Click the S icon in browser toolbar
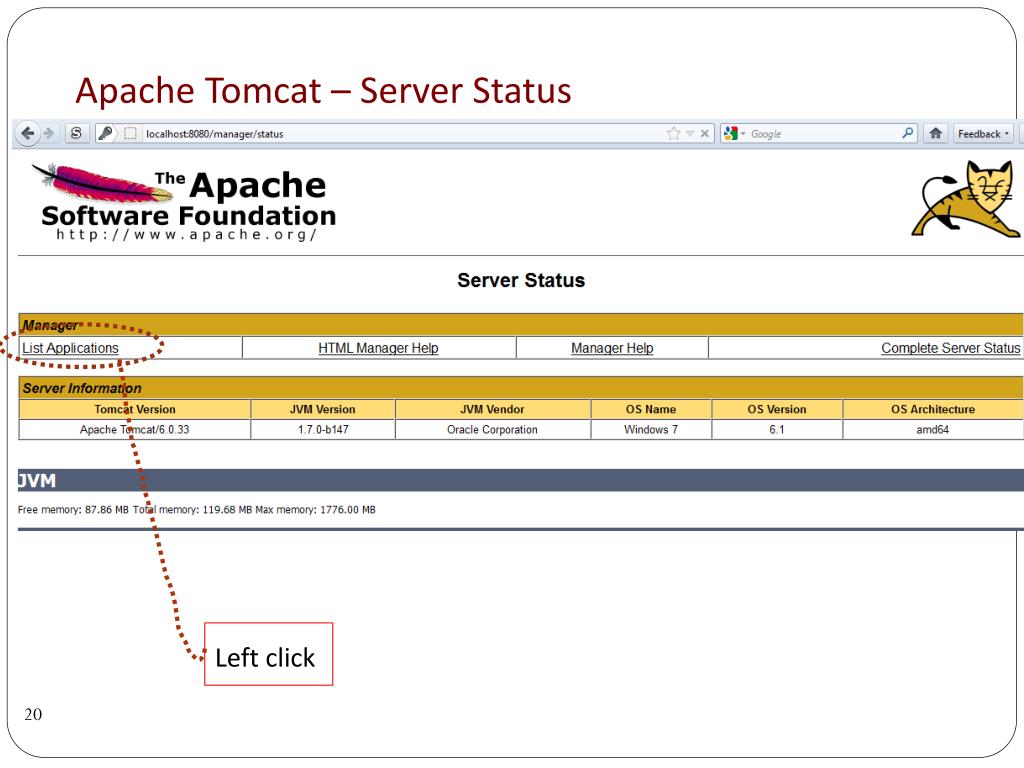The image size is (1024, 768). pos(76,133)
